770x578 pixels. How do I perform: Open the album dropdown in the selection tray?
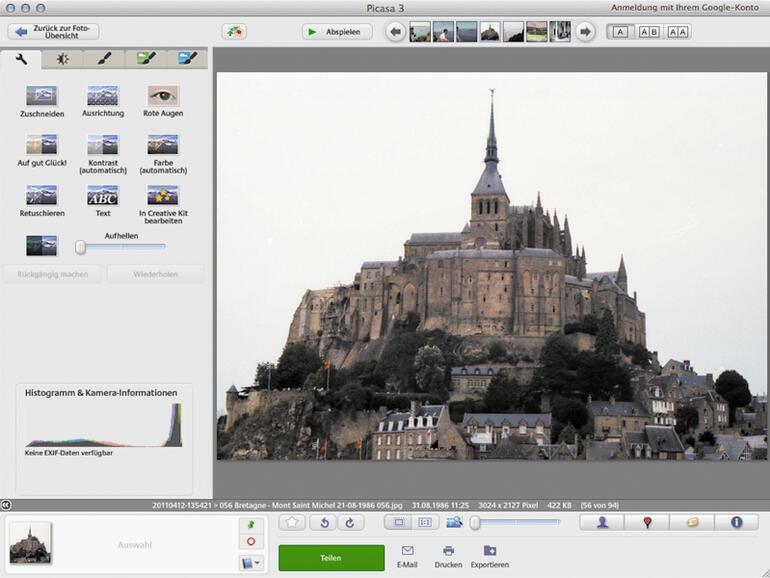click(x=251, y=563)
